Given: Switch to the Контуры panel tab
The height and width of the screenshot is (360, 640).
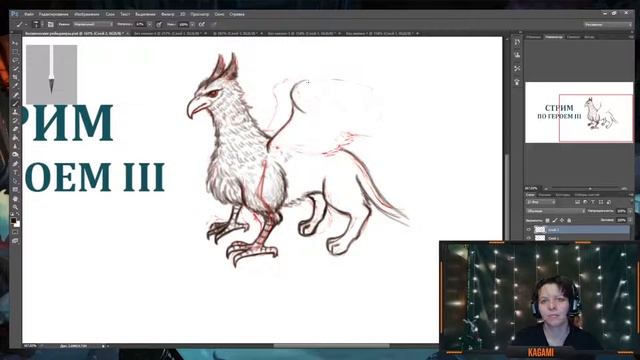Looking at the screenshot, I should tap(563, 195).
